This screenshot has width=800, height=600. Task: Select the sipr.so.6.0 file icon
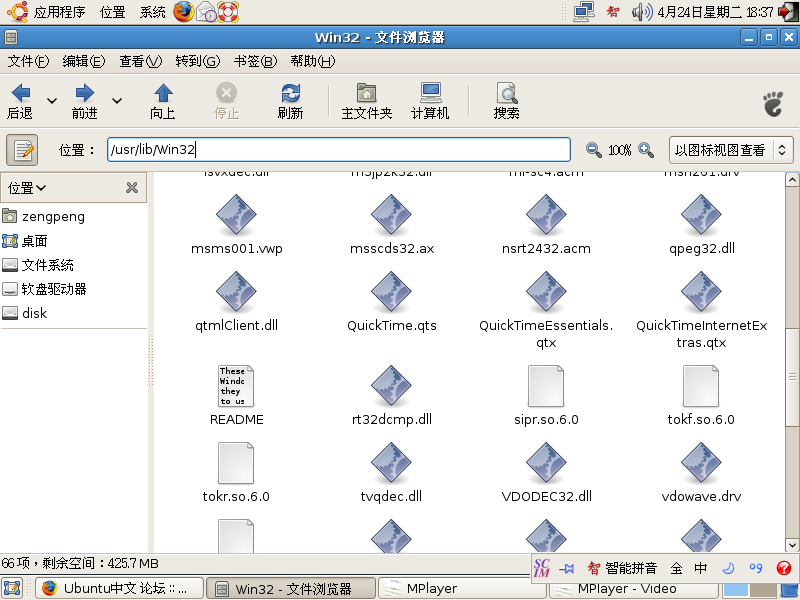pyautogui.click(x=546, y=386)
